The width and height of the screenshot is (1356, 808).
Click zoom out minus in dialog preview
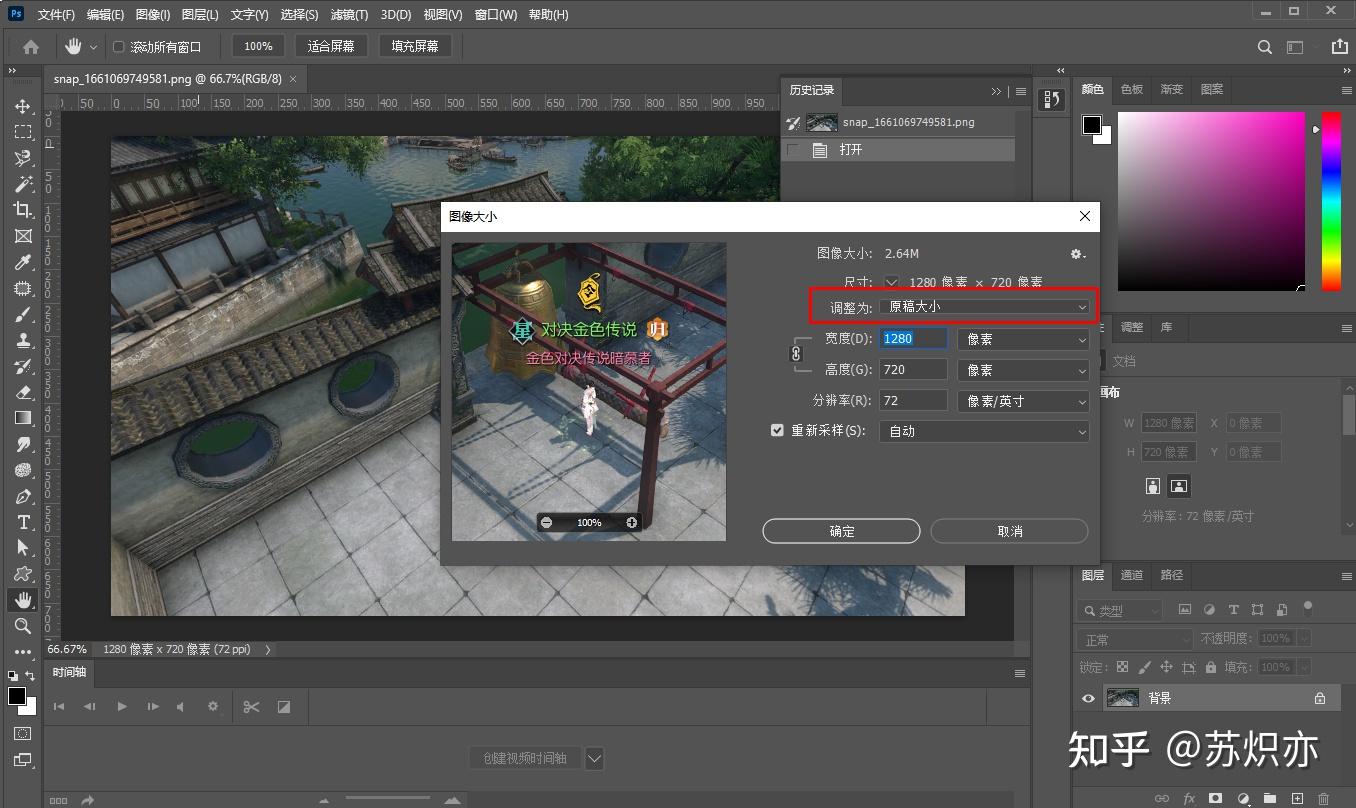pos(546,523)
